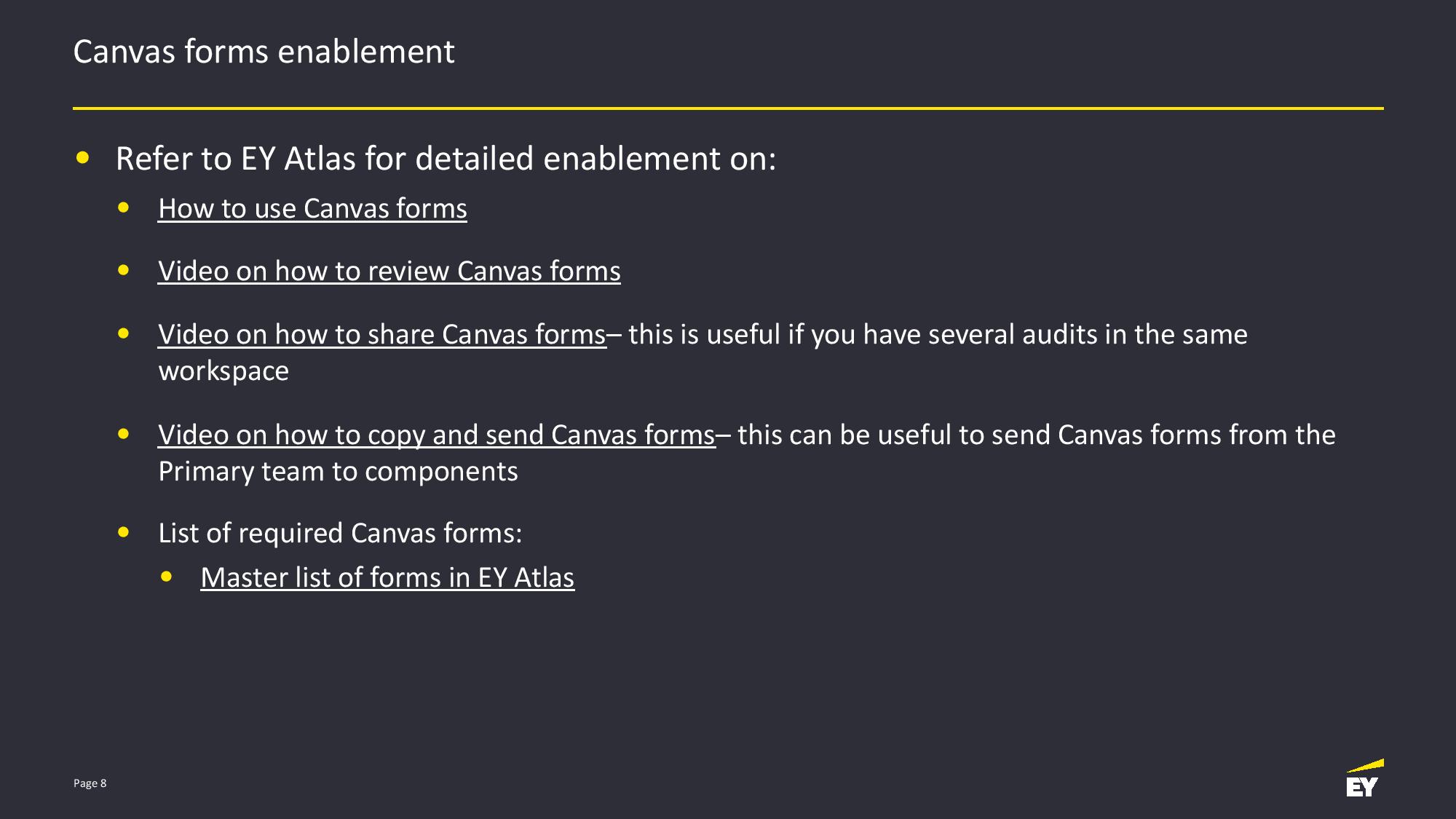Click the bullet beside 'How to use Canvas forms'

point(124,208)
